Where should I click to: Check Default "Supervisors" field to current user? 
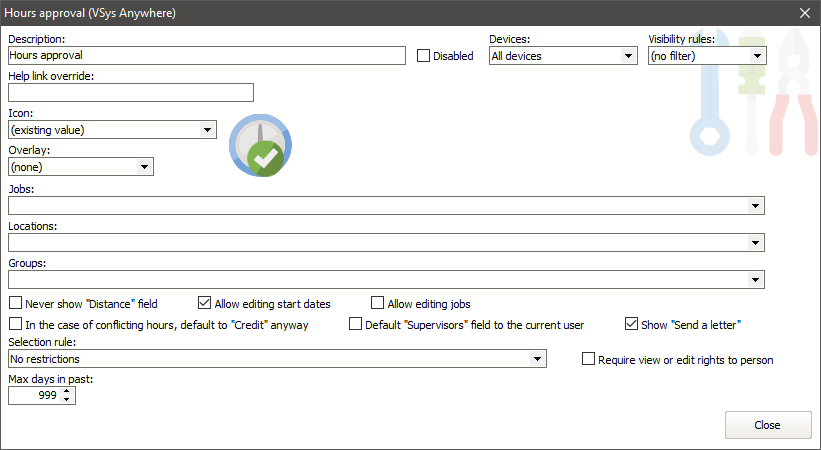(355, 324)
